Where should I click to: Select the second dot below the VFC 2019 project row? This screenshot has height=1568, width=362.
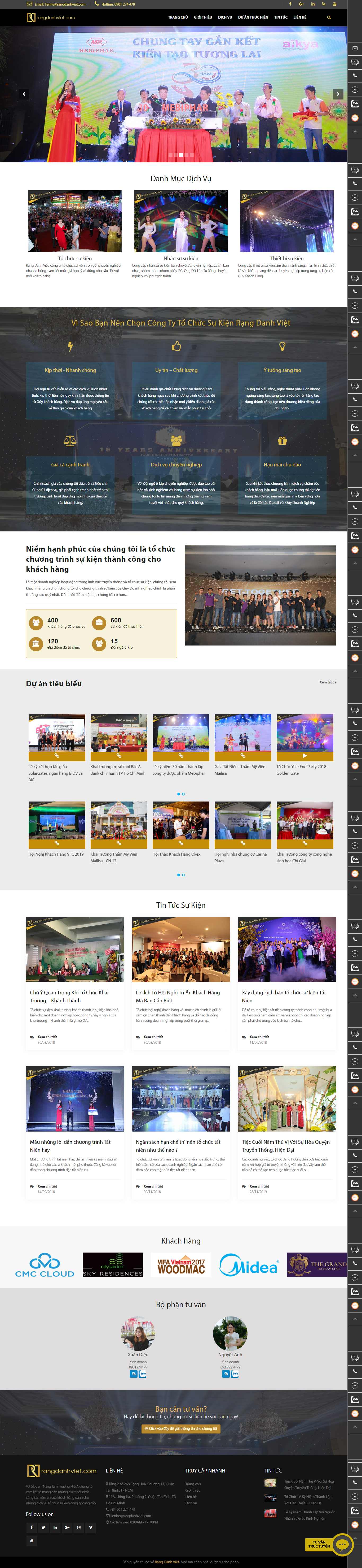pos(183,875)
